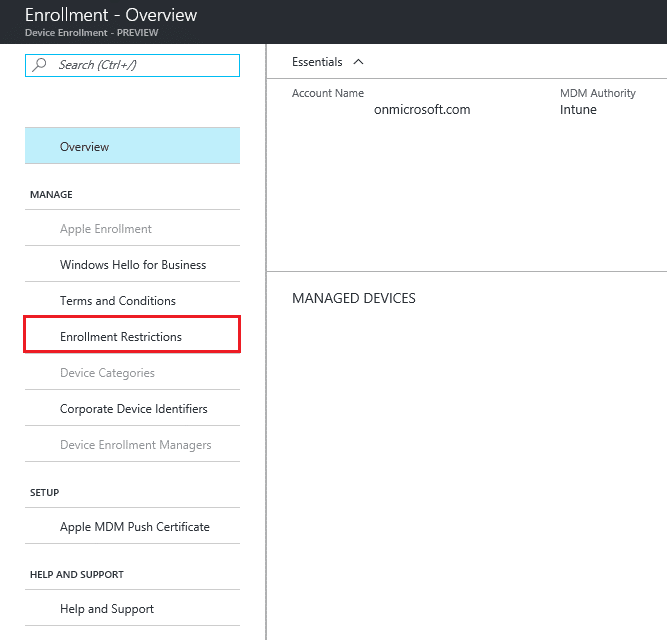Open Enrollment Restrictions

(x=132, y=336)
